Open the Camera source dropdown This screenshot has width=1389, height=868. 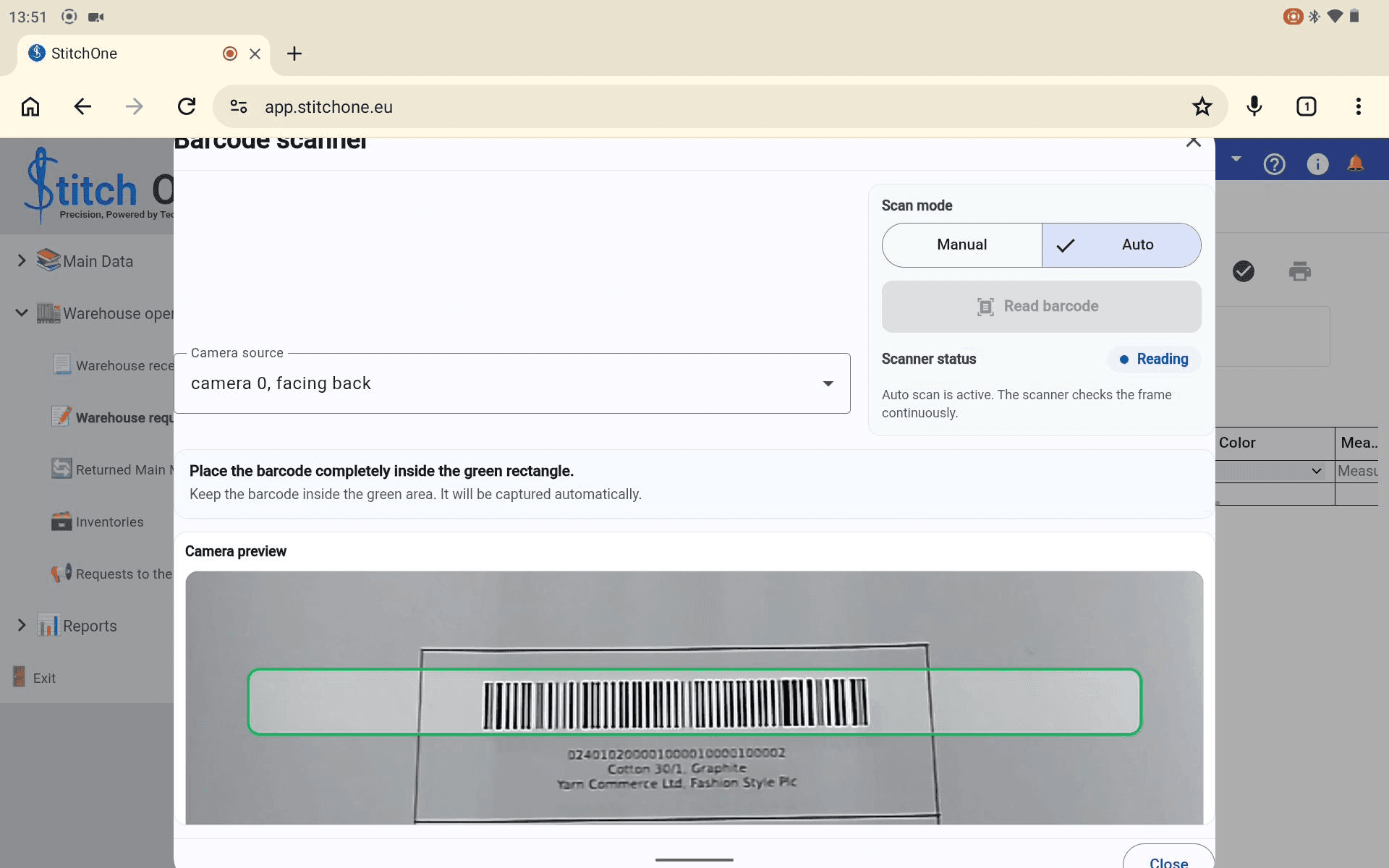click(512, 383)
